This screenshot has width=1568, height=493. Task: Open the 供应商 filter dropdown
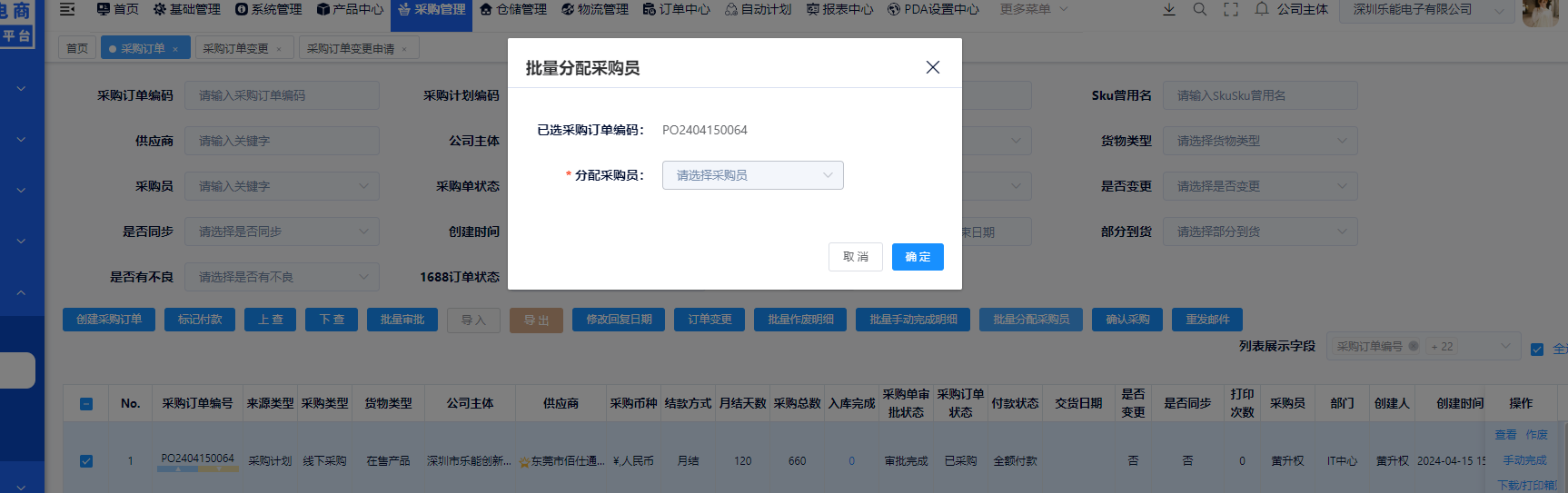click(x=282, y=141)
